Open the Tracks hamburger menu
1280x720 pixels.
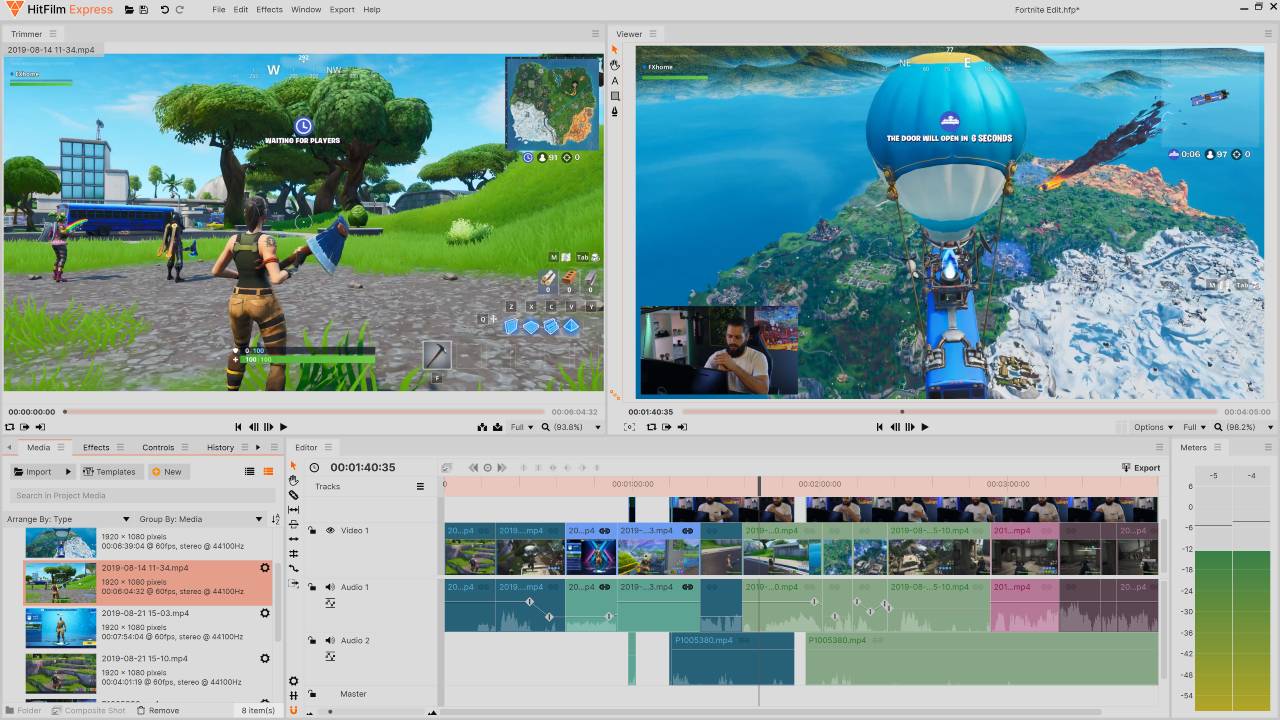421,487
